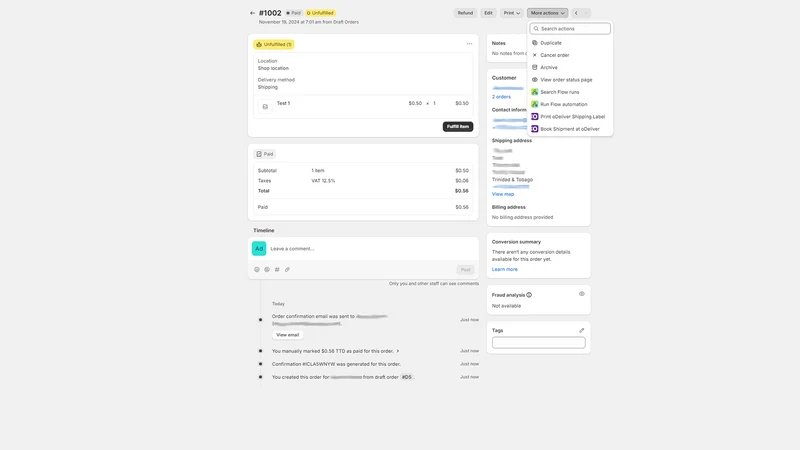Click the Refund button
Screen dimensions: 800x450
[465, 13]
